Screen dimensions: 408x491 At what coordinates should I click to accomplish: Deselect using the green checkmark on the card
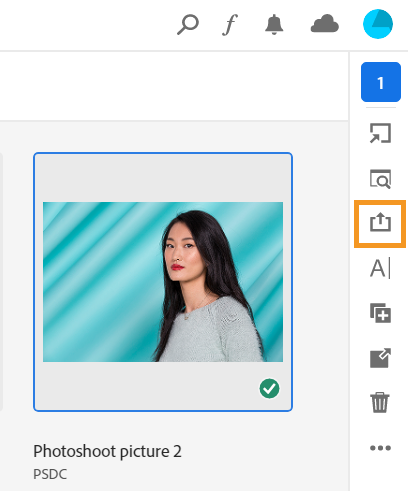[x=269, y=389]
